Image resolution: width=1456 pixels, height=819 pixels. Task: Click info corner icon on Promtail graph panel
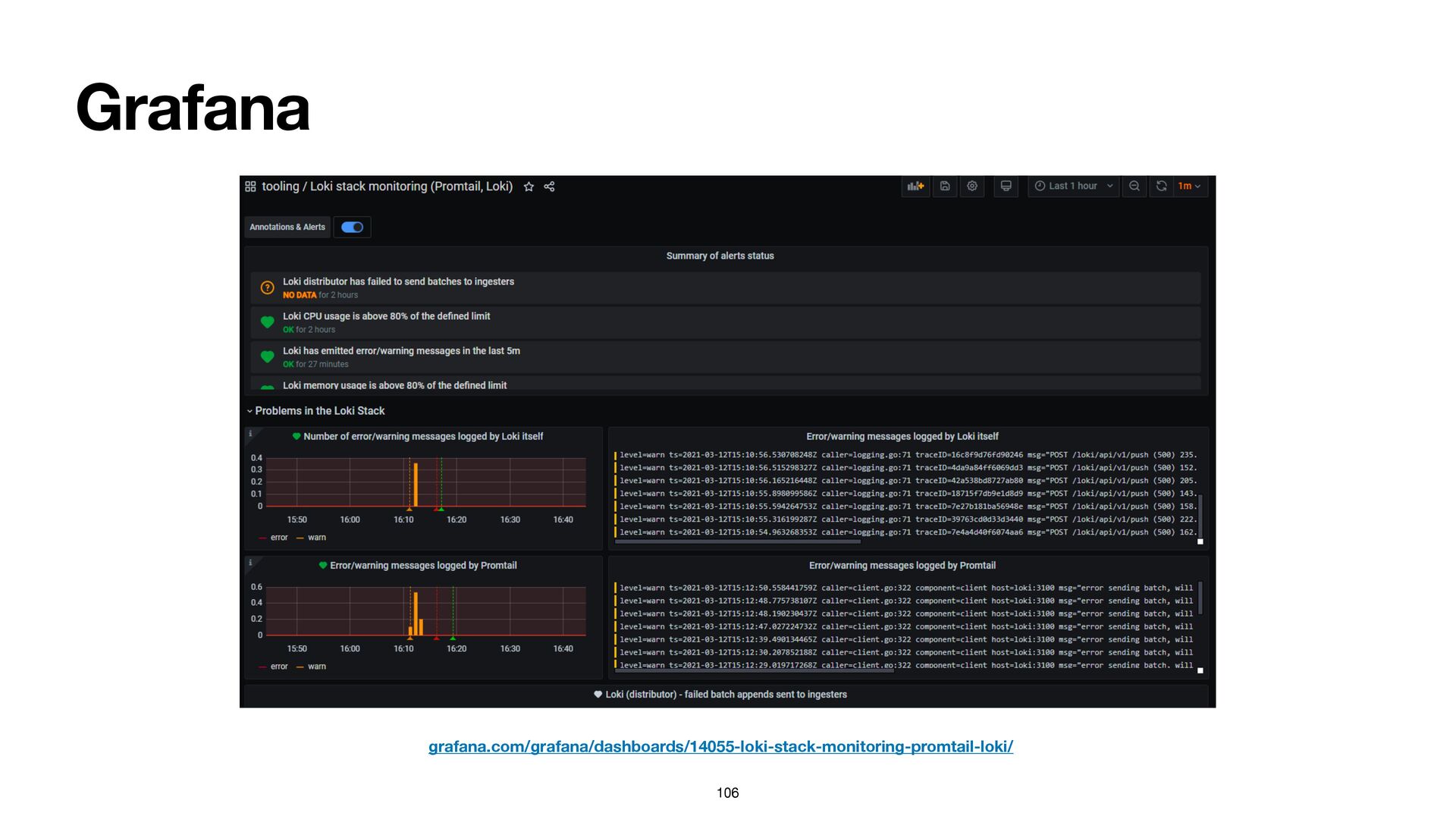click(250, 563)
